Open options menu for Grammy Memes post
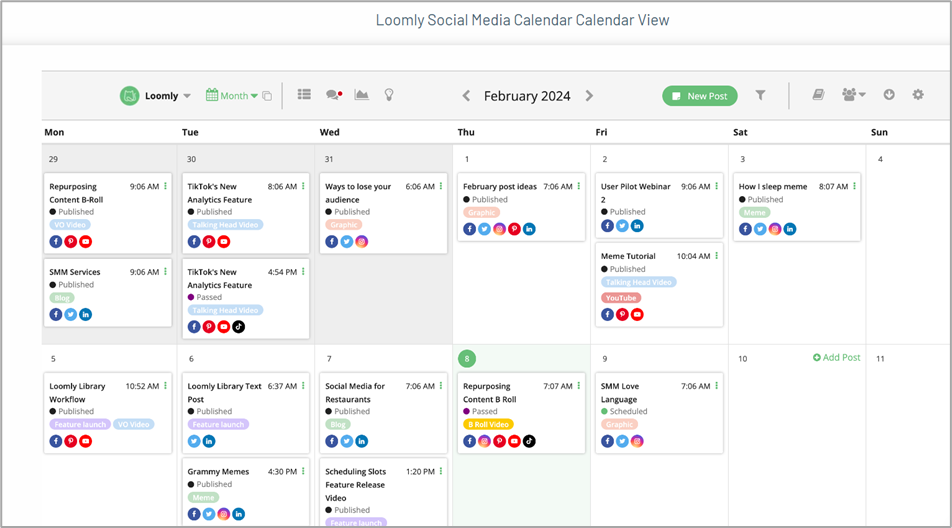The width and height of the screenshot is (952, 528). 303,472
